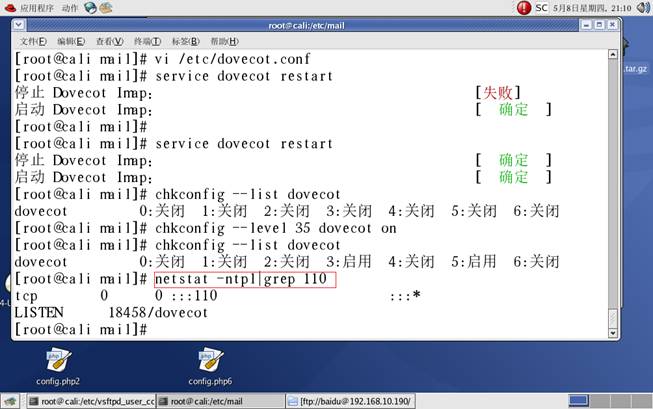This screenshot has height=409, width=653.
Task: Select the config.php6 desktop file icon
Action: point(210,366)
